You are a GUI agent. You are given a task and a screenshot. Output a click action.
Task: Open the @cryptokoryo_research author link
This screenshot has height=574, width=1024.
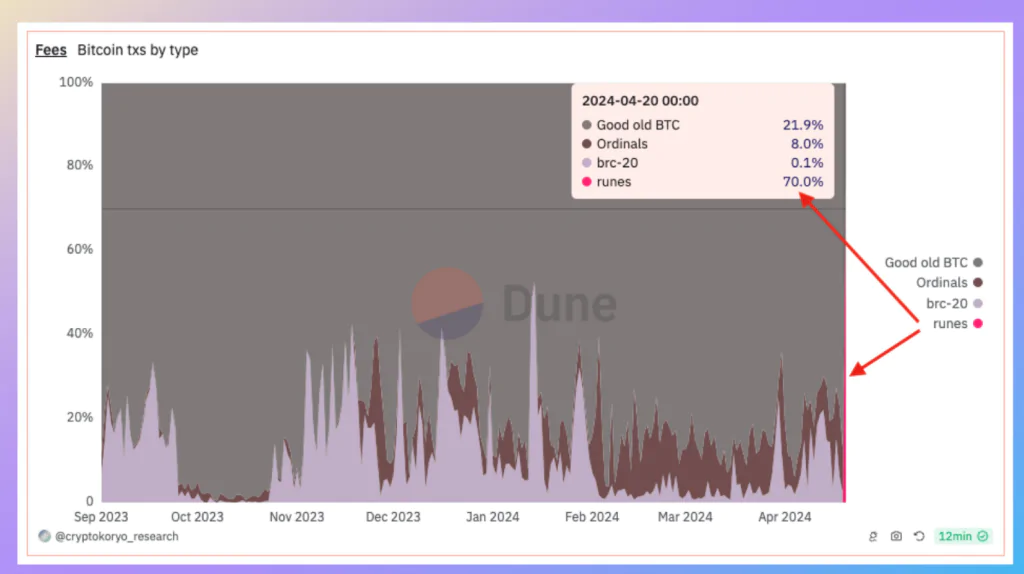[117, 536]
